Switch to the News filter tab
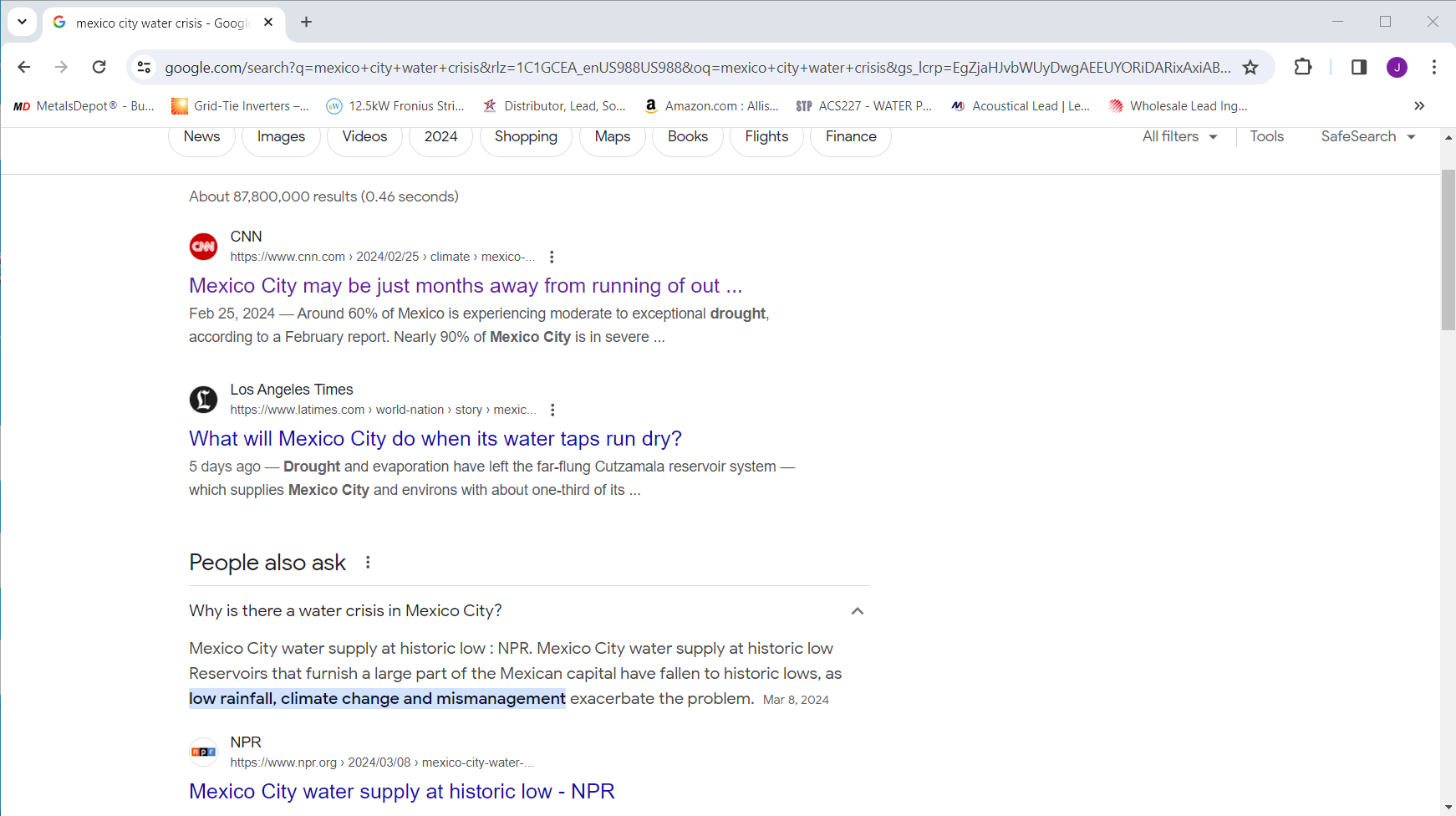This screenshot has width=1456, height=816. (201, 136)
